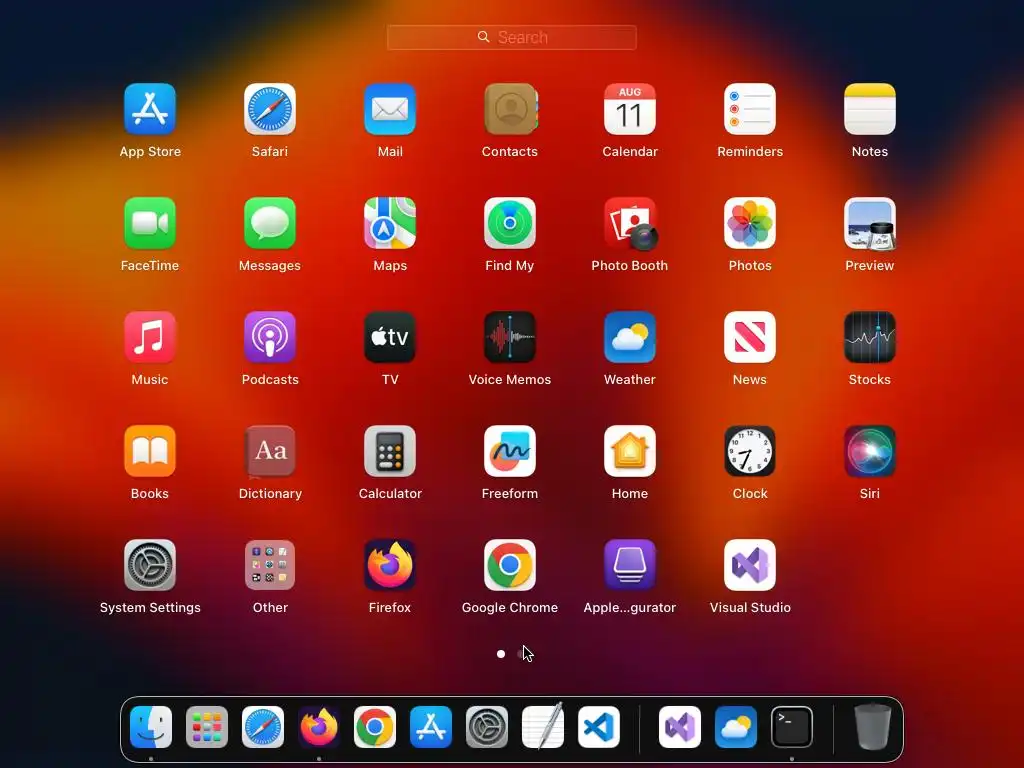Open the Notes app

coord(870,109)
